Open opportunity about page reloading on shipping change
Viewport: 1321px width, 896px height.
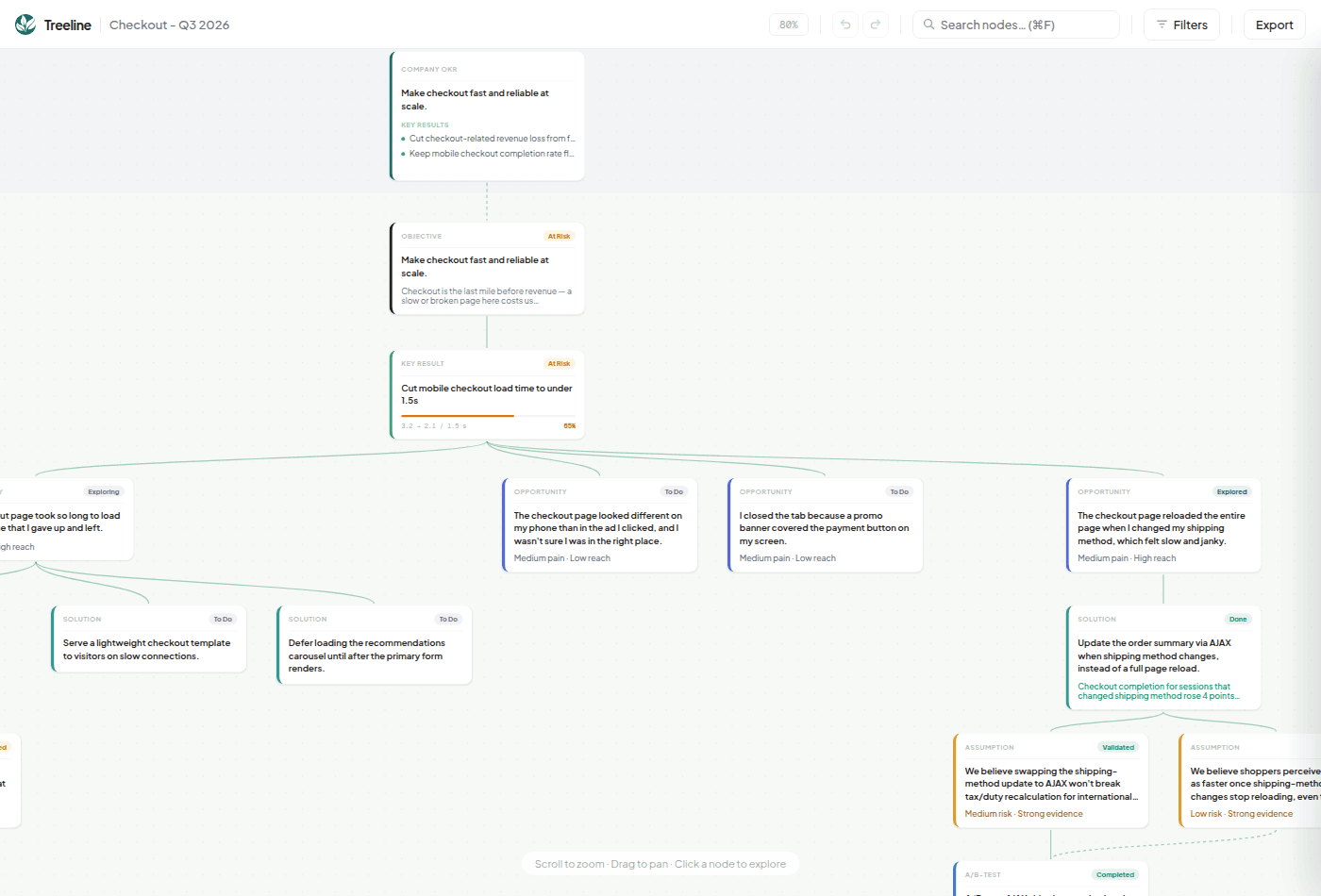1163,524
